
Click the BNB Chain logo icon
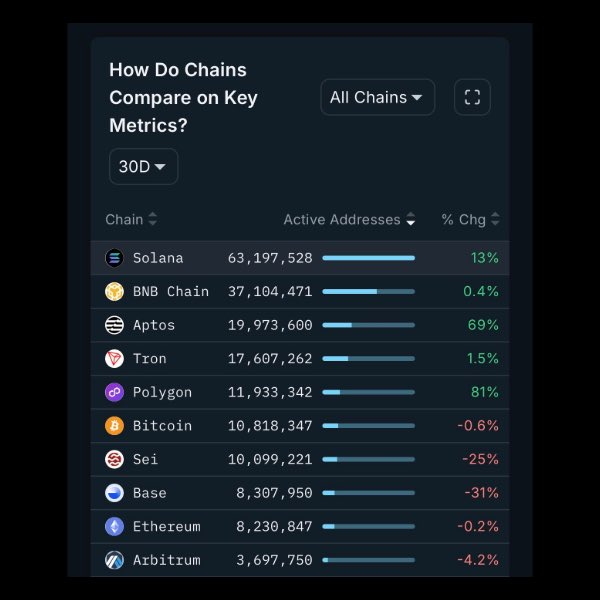(114, 292)
